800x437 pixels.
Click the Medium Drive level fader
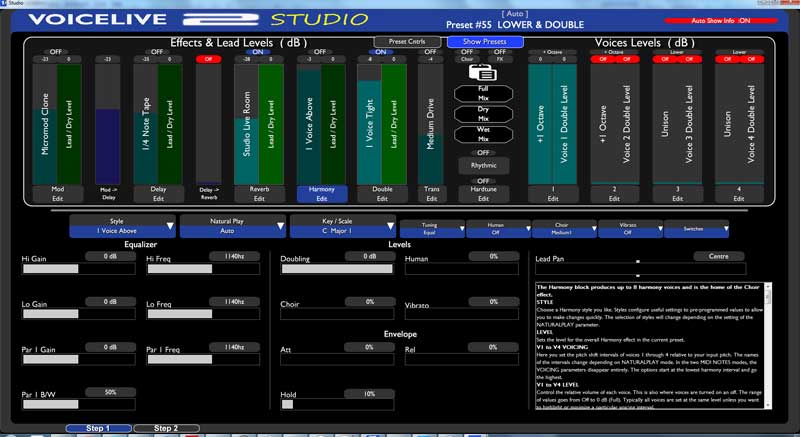(431, 124)
